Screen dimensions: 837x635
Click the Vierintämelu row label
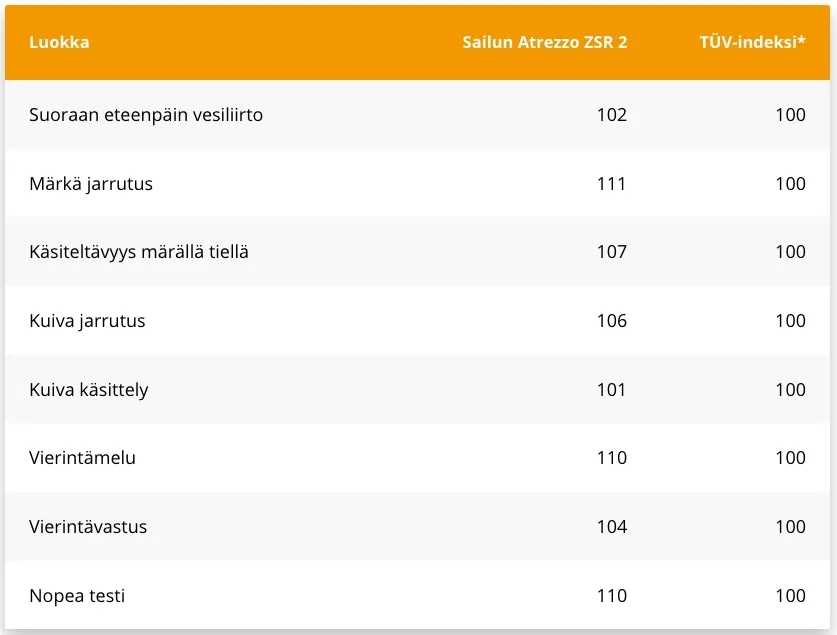[x=82, y=458]
